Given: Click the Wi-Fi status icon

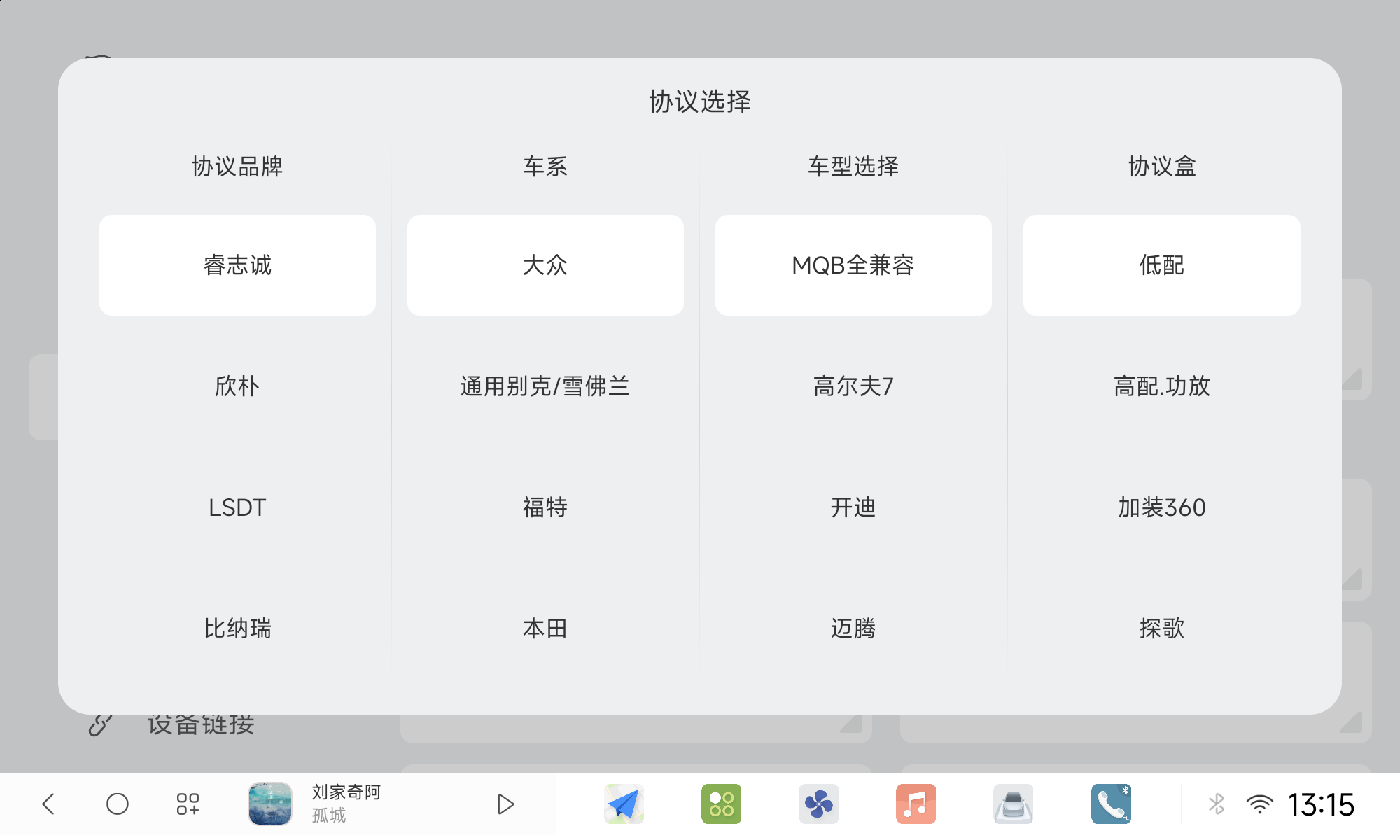Looking at the screenshot, I should (x=1256, y=804).
